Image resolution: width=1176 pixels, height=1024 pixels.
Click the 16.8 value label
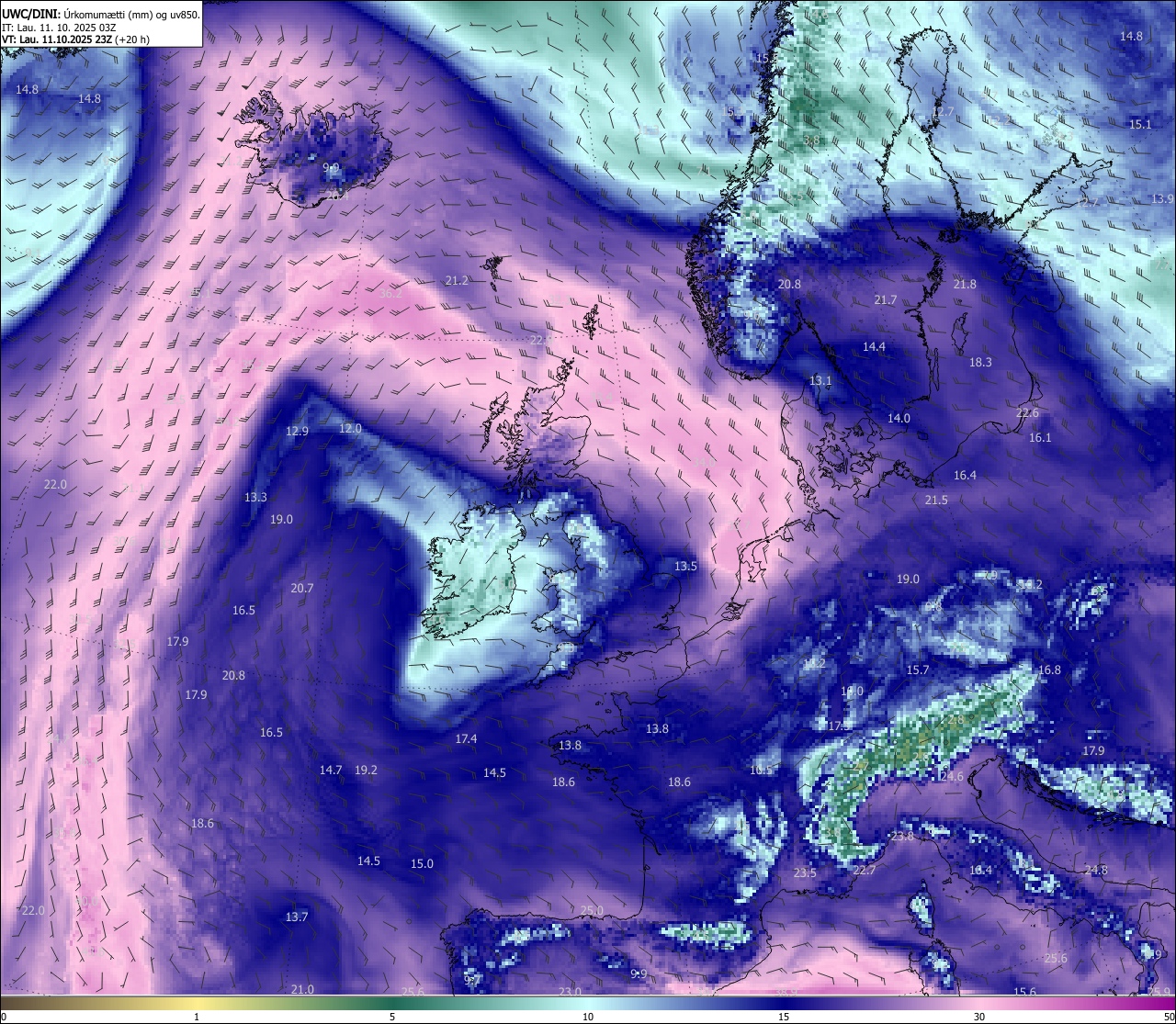pos(1049,670)
